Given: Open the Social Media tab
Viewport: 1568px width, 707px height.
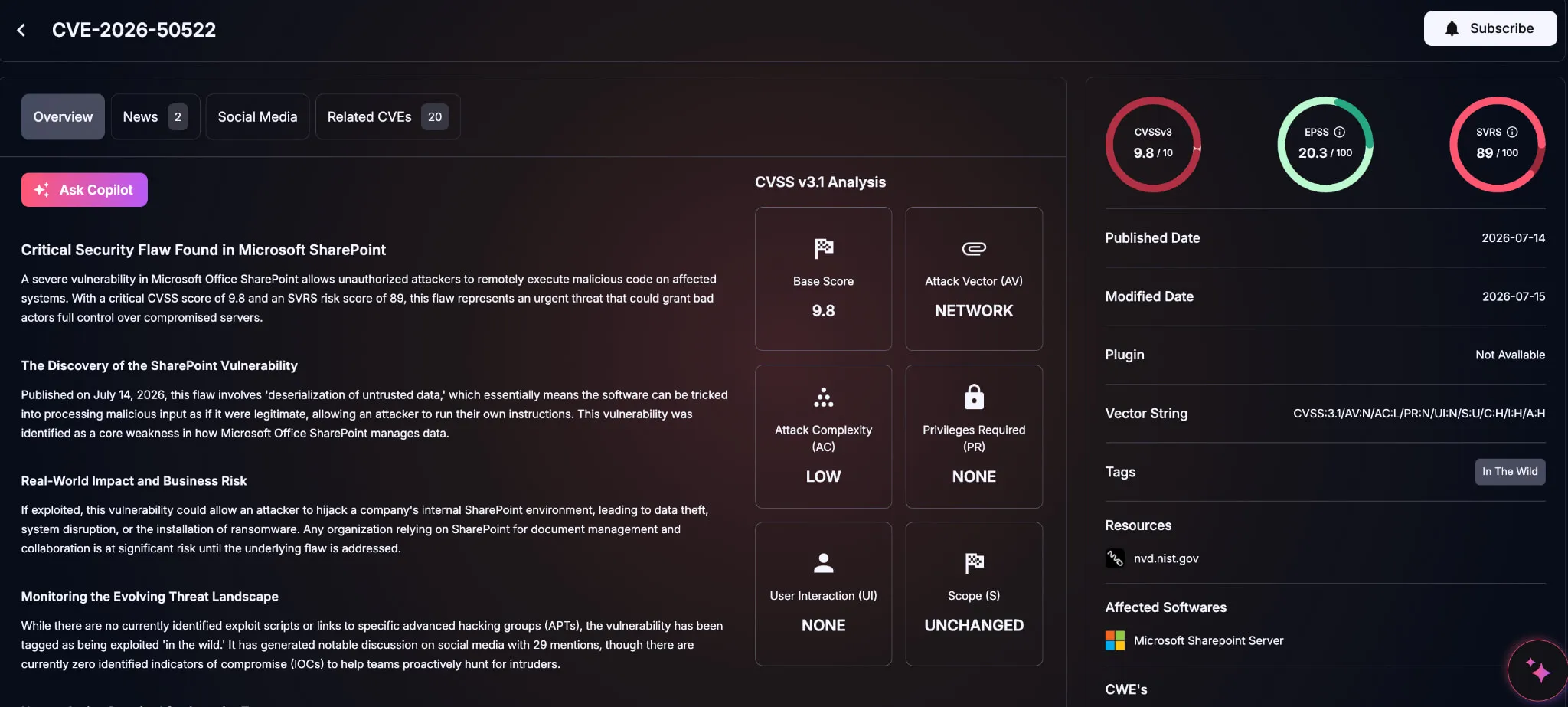Looking at the screenshot, I should tap(257, 116).
